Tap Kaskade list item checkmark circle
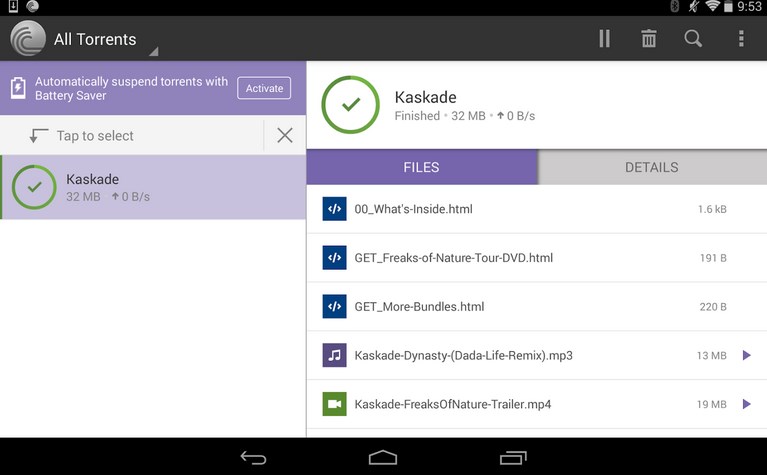The height and width of the screenshot is (475, 767). click(x=34, y=187)
